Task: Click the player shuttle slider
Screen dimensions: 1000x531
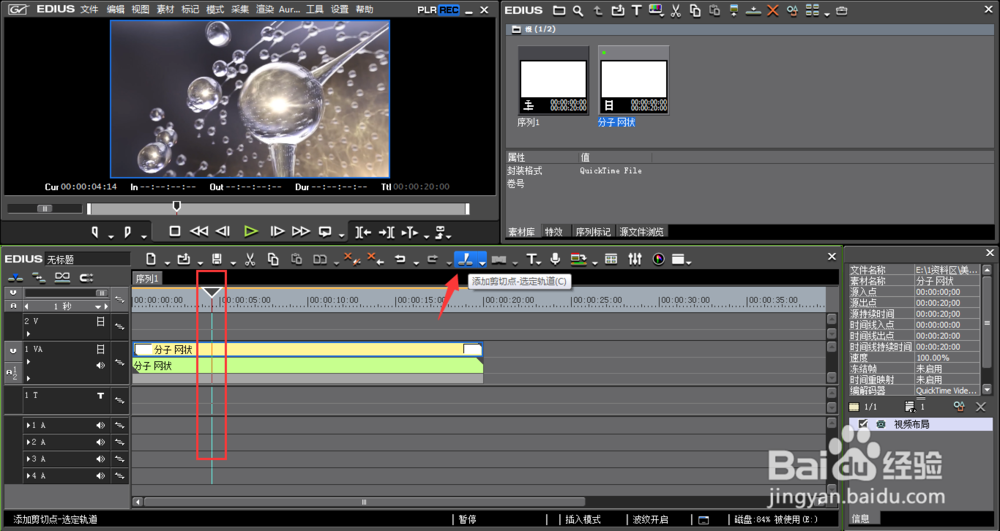Action: [45, 208]
